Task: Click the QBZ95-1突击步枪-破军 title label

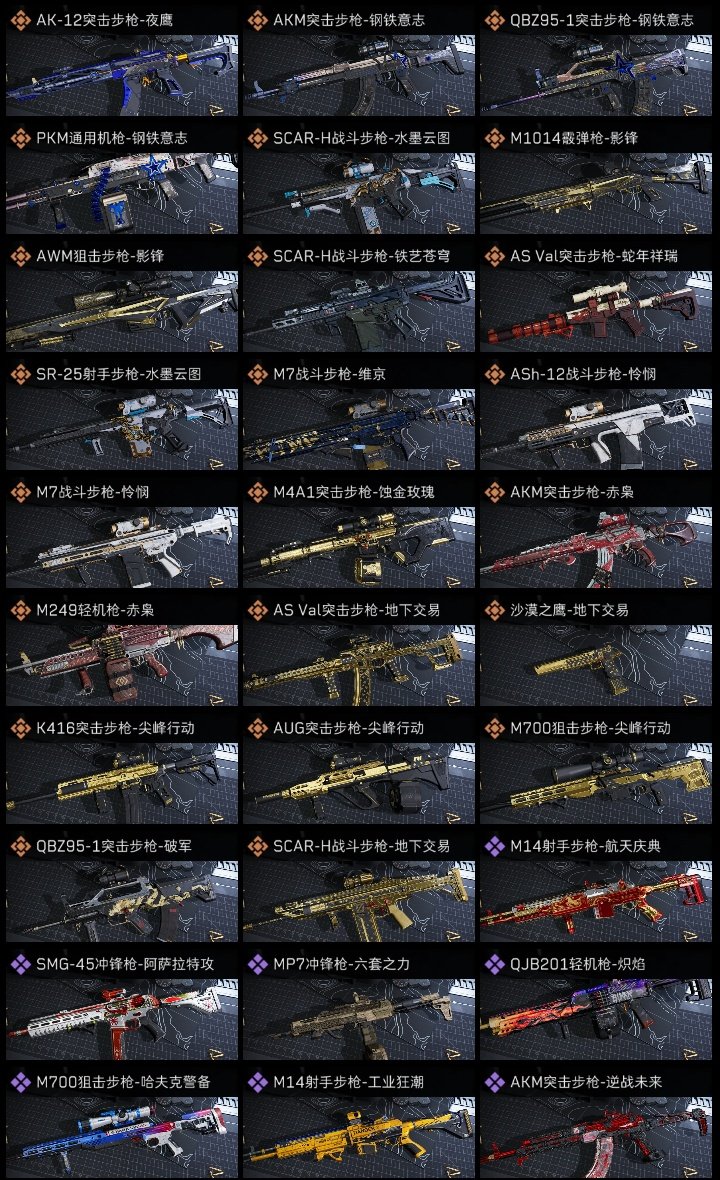Action: [x=114, y=846]
